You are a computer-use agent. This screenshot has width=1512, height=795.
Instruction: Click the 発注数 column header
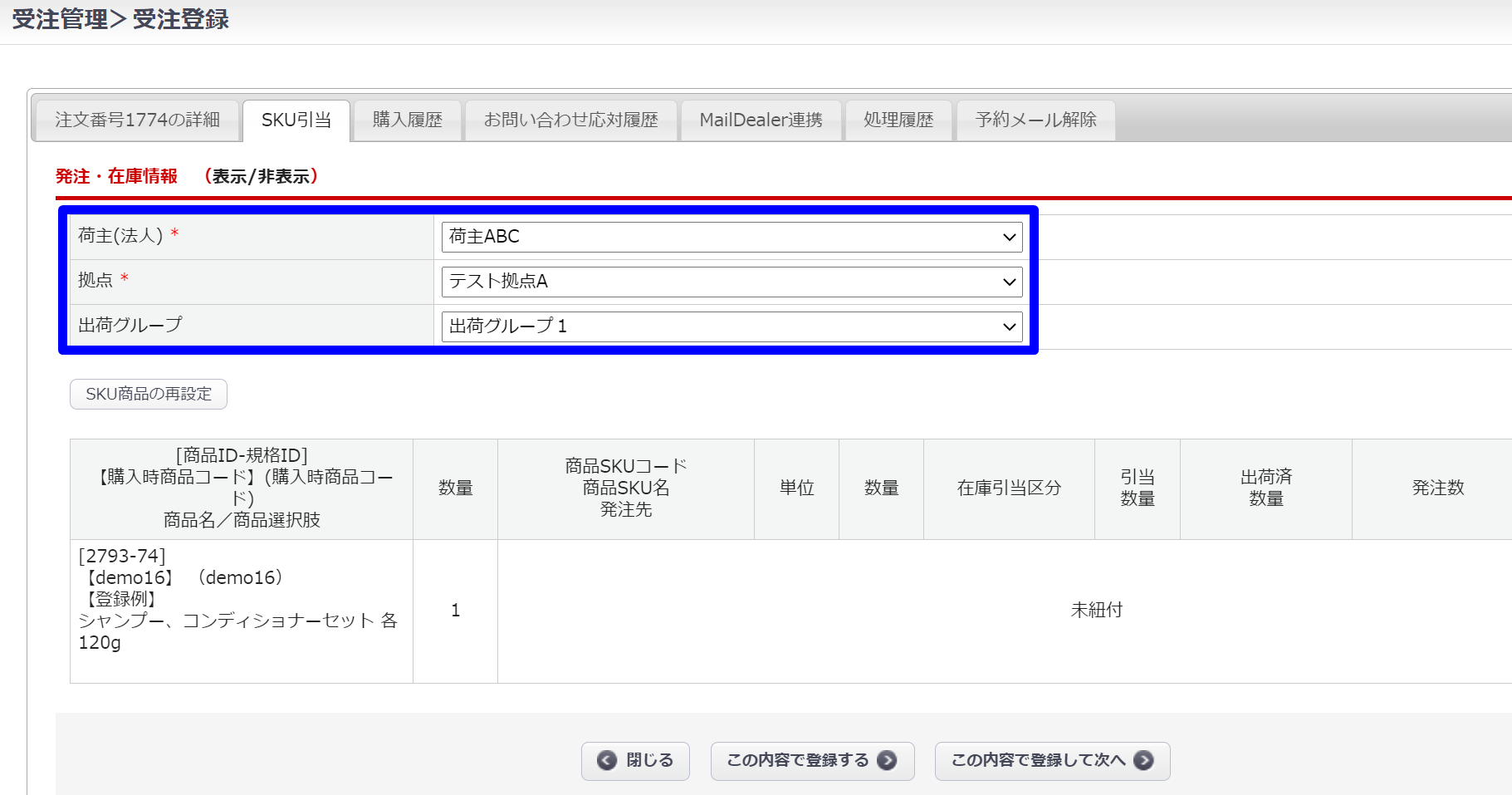[1437, 488]
